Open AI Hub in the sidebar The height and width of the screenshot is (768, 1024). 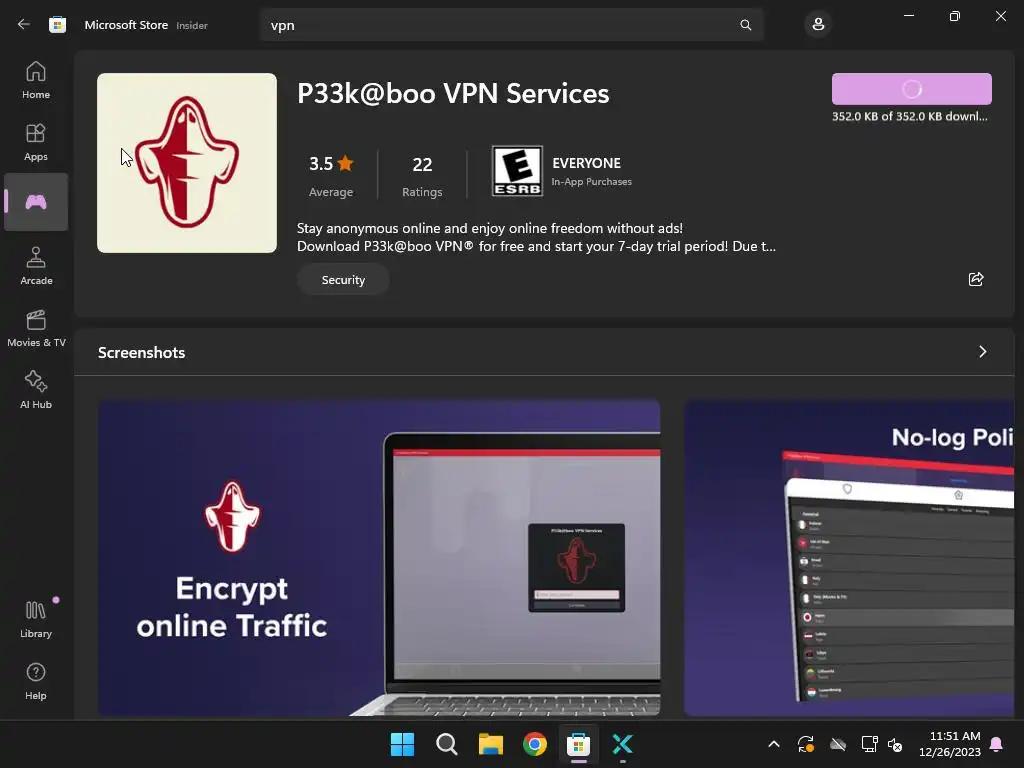pyautogui.click(x=36, y=391)
